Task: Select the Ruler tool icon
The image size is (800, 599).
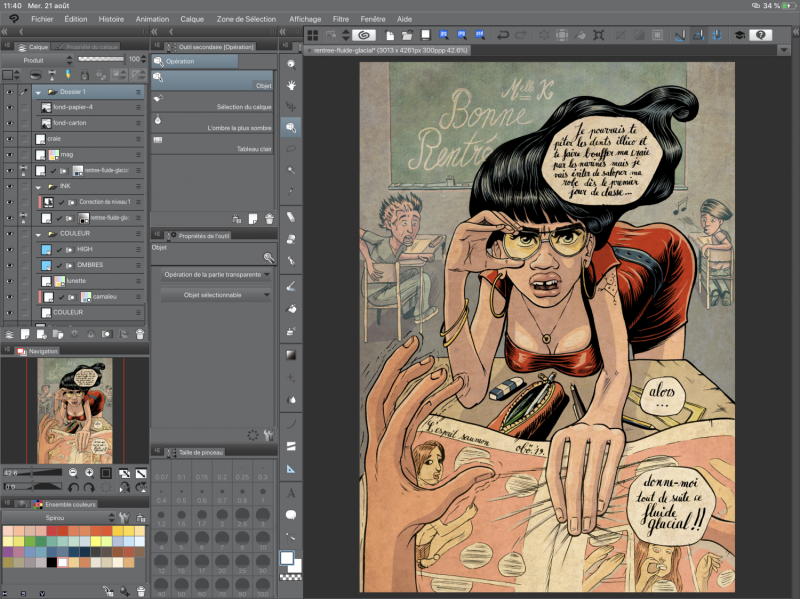Action: coord(291,468)
